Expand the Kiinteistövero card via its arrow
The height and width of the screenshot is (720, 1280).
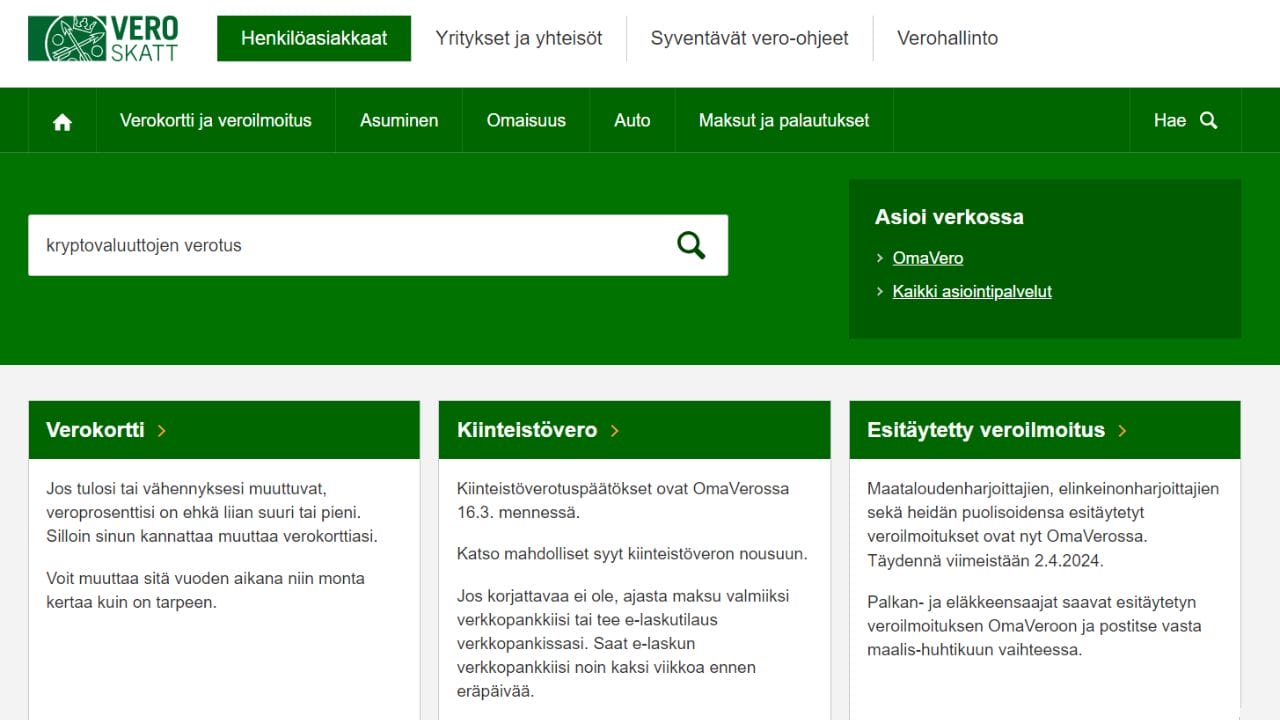pos(614,430)
